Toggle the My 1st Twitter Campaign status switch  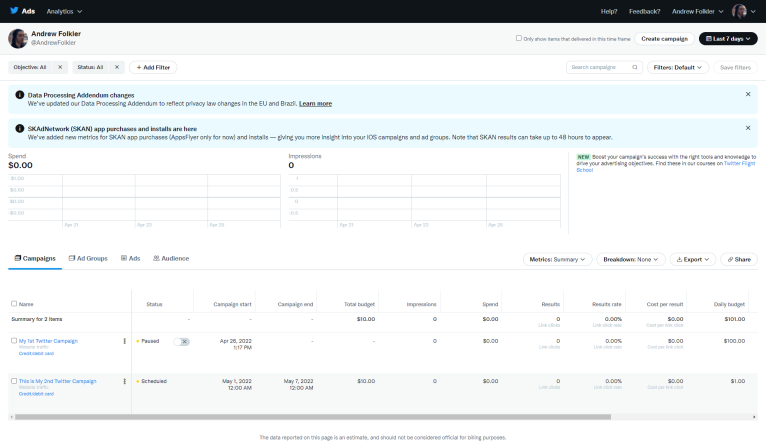point(181,341)
